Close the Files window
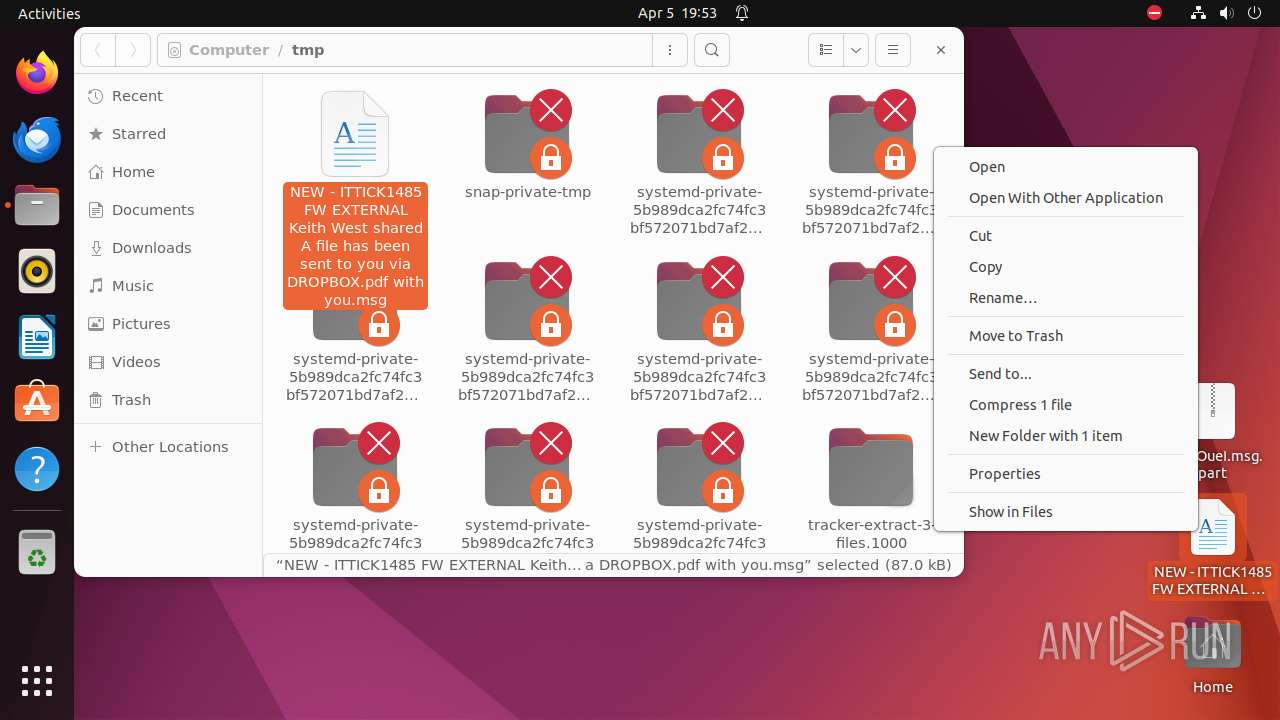 pos(941,50)
